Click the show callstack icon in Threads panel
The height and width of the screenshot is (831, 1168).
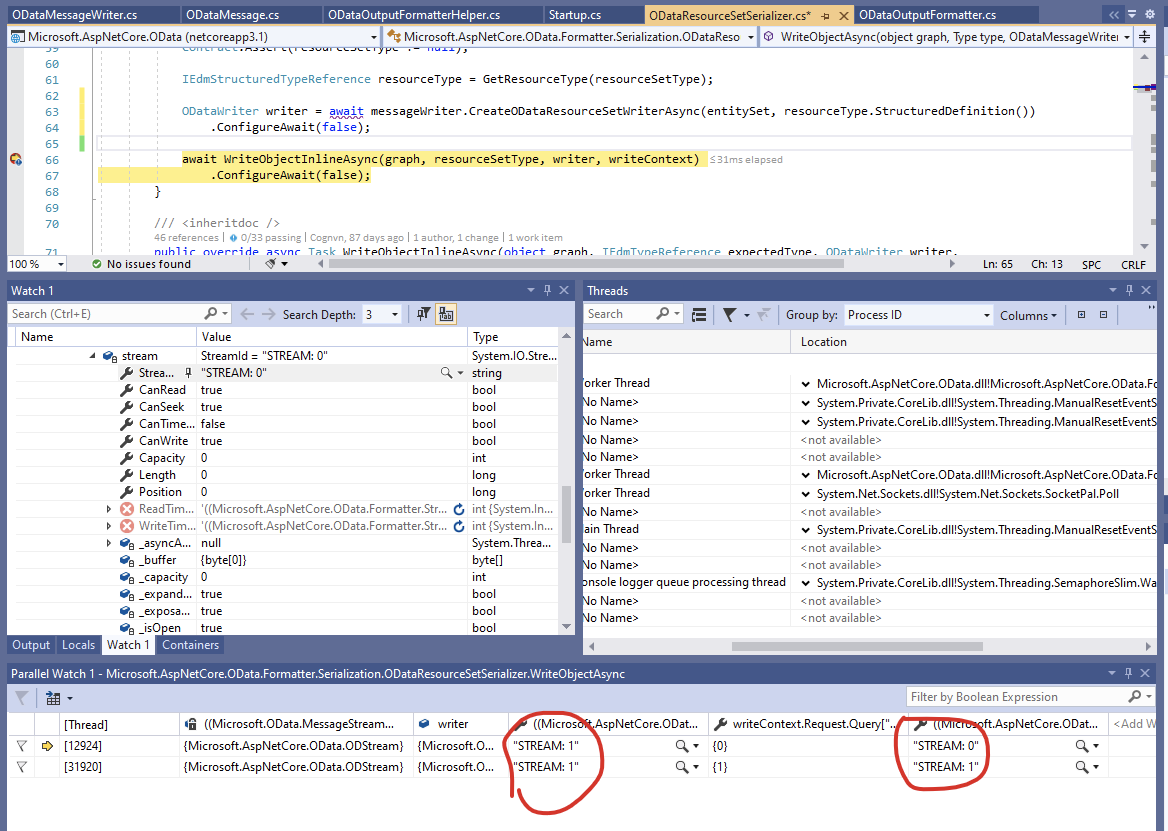(x=699, y=314)
